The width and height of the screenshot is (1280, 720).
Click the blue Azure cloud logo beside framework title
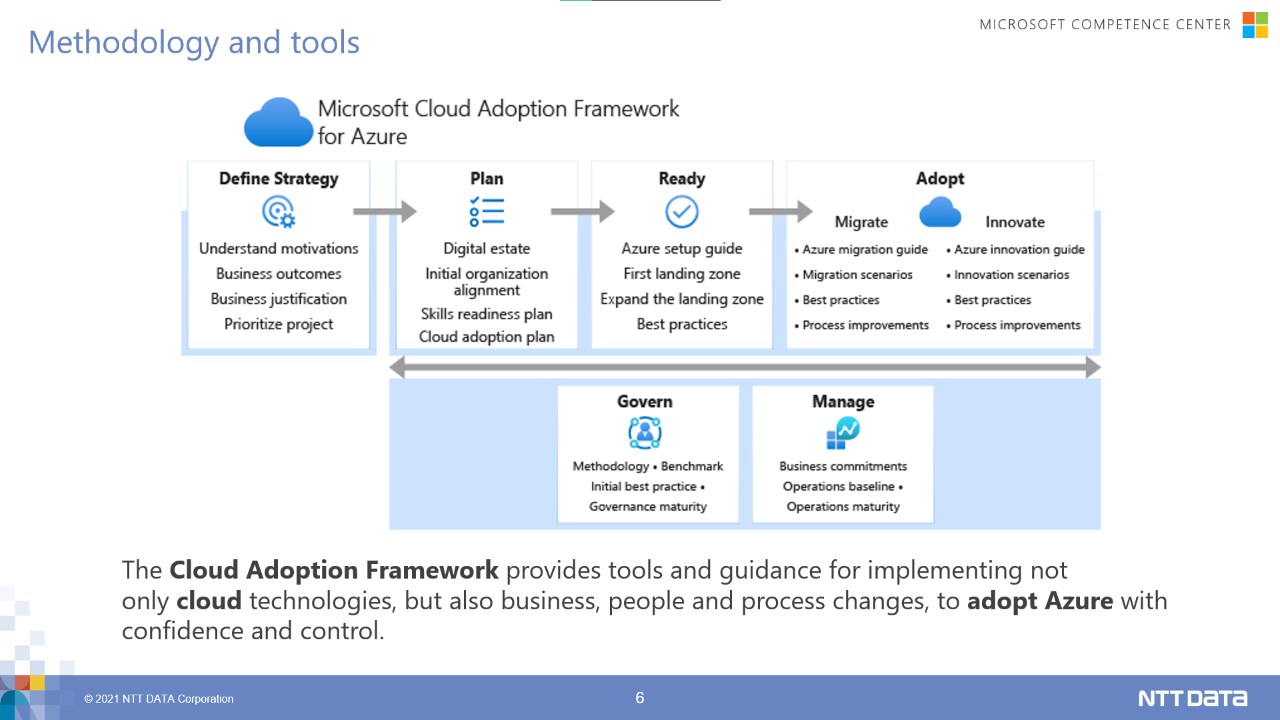click(x=279, y=123)
